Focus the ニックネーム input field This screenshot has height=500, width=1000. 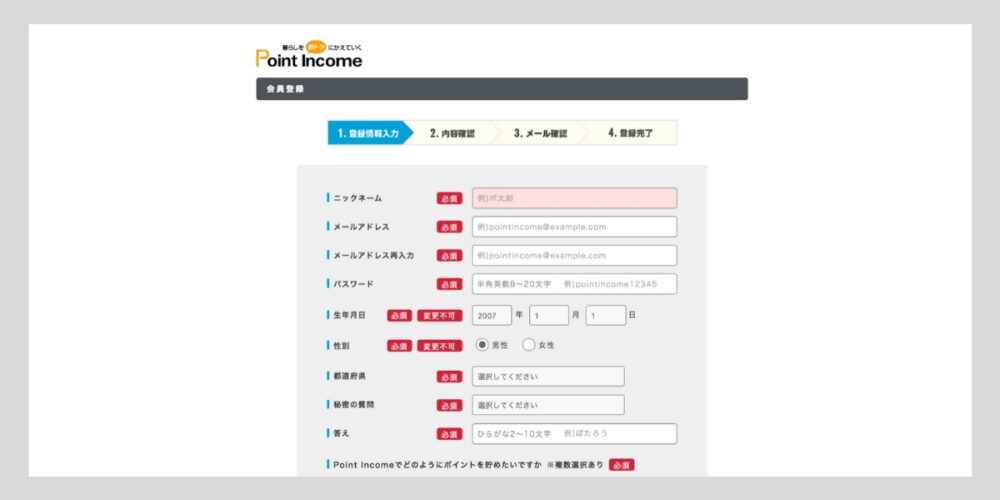click(575, 198)
